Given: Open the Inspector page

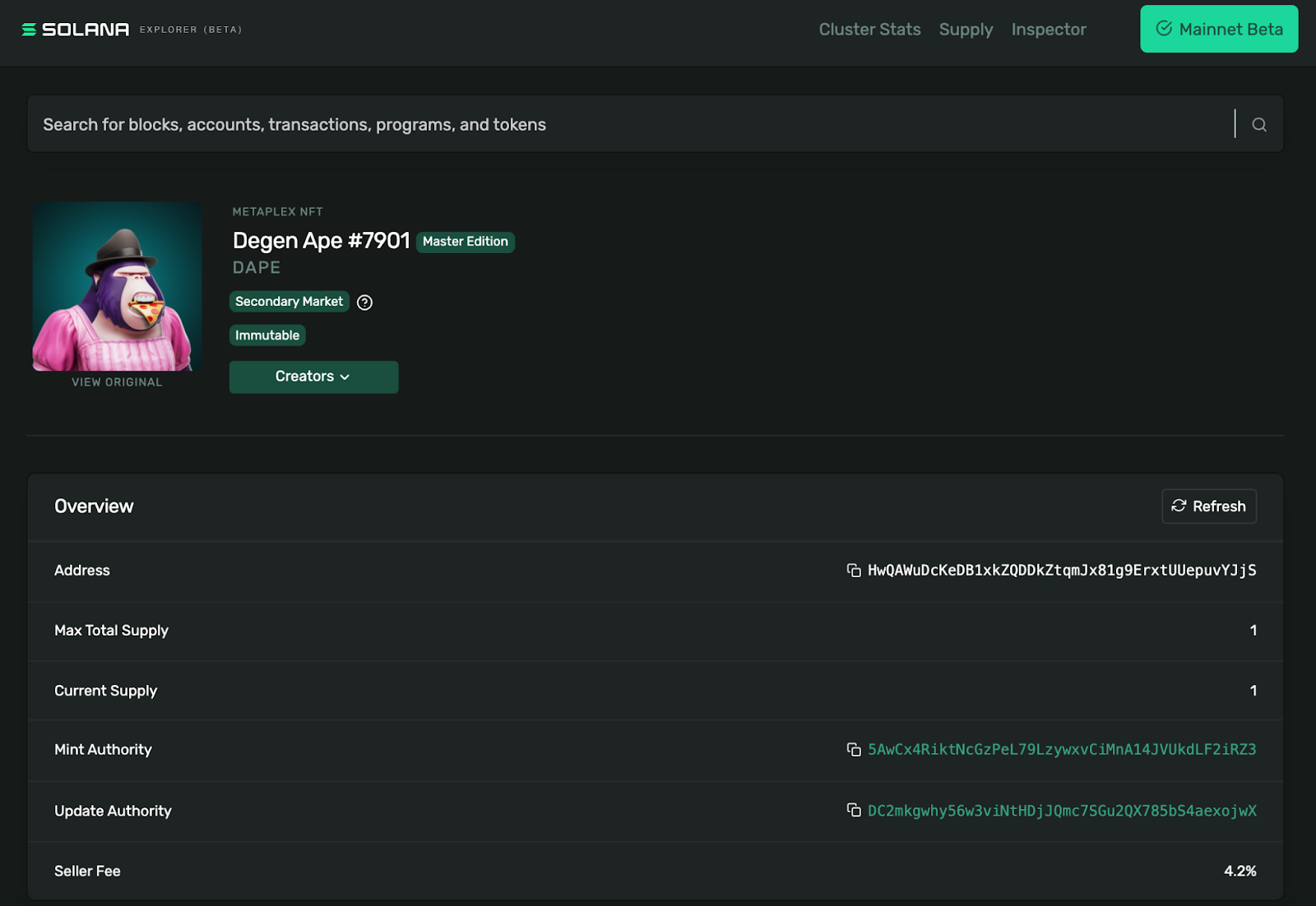Looking at the screenshot, I should click(1049, 30).
